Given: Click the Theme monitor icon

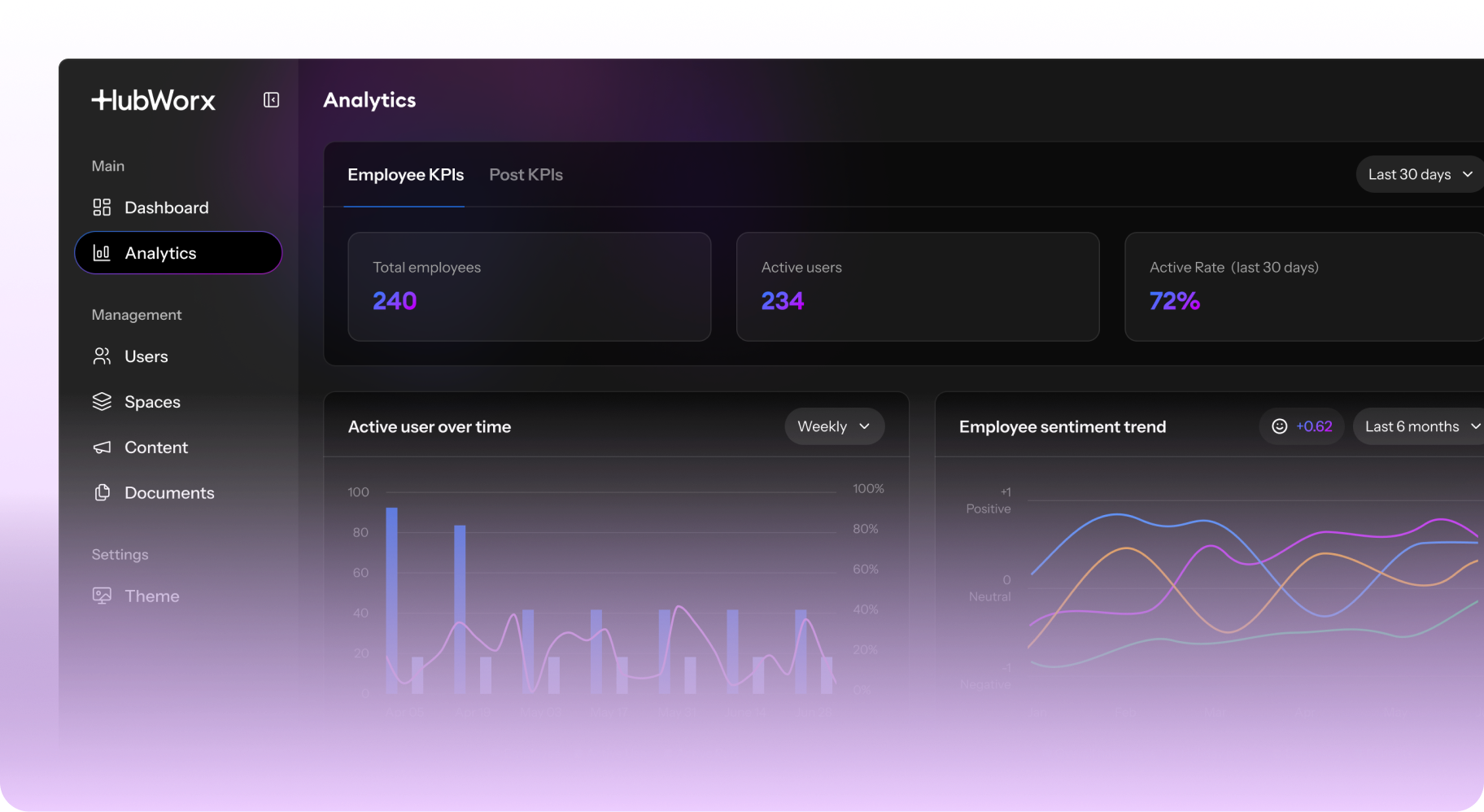Looking at the screenshot, I should [102, 596].
